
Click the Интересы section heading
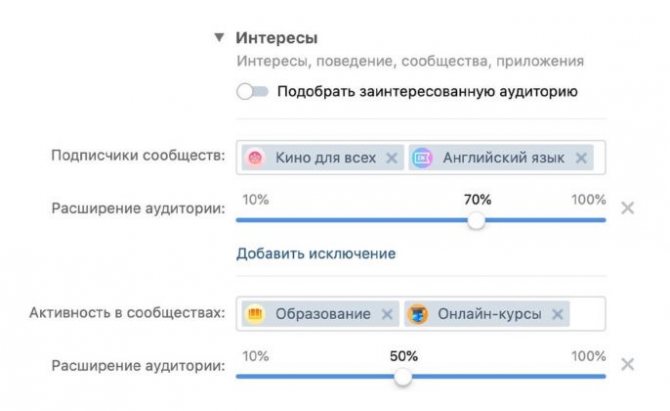[276, 38]
